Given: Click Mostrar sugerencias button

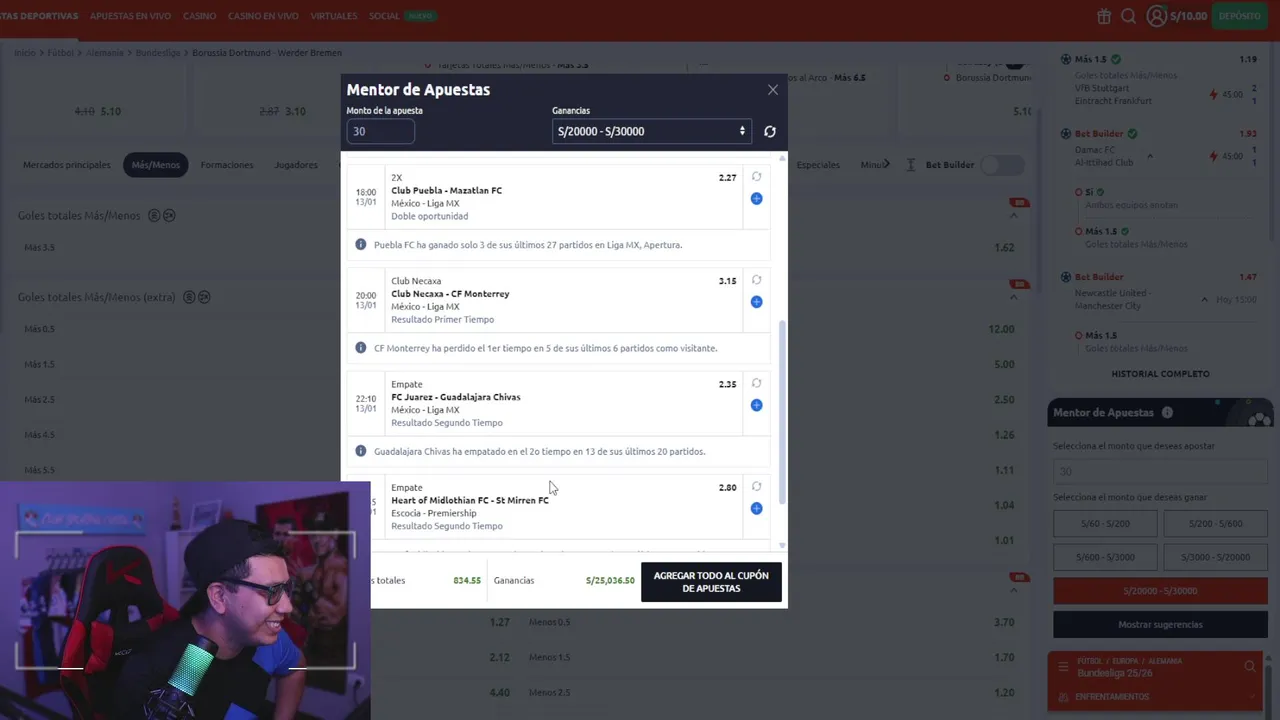Looking at the screenshot, I should point(1160,625).
